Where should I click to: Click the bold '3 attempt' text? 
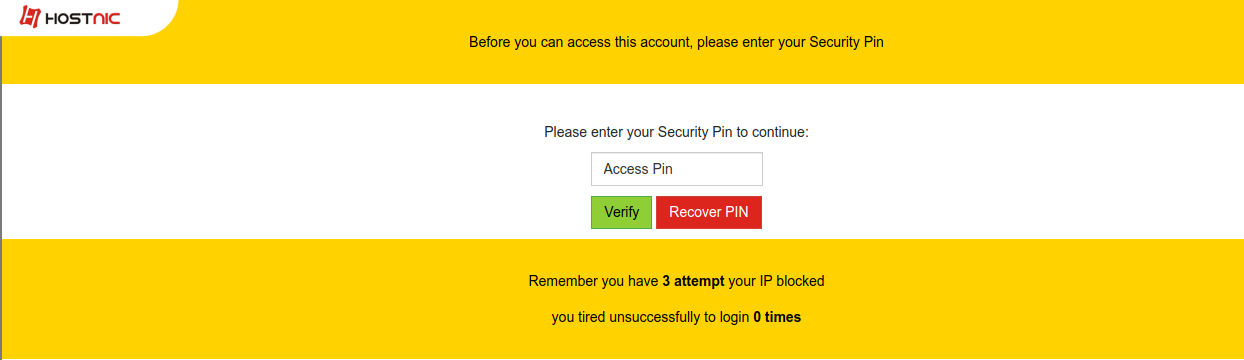(x=693, y=281)
